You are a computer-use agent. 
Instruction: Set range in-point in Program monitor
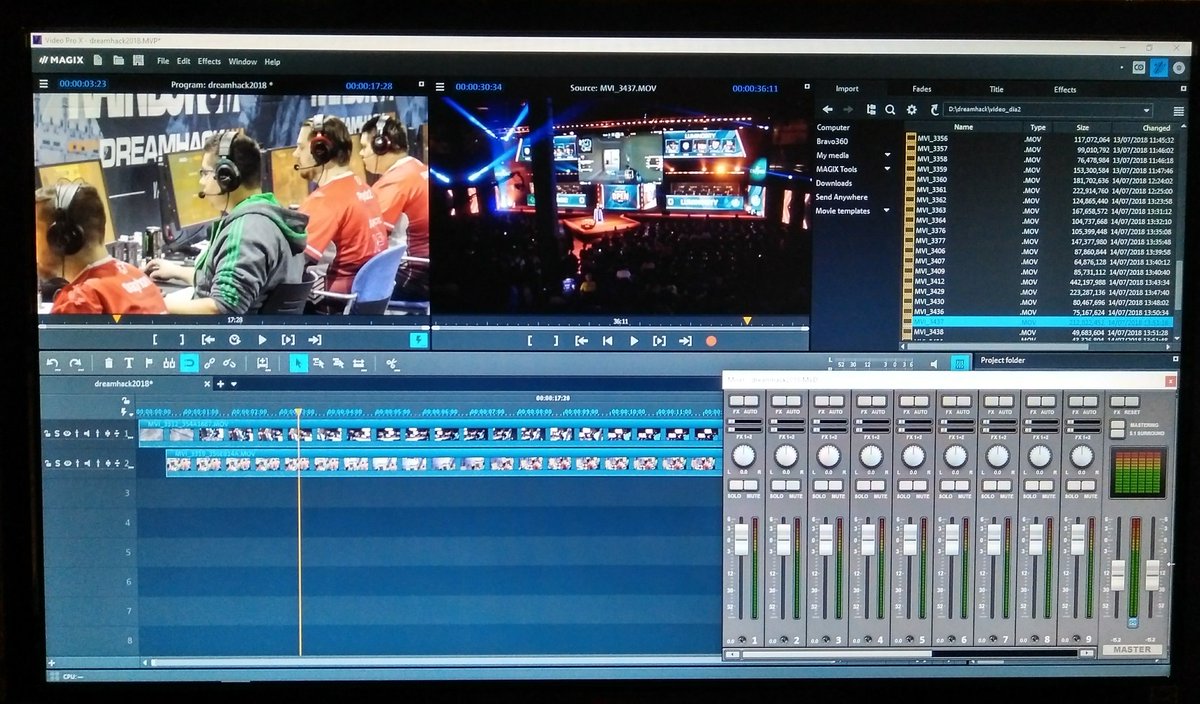(x=156, y=340)
